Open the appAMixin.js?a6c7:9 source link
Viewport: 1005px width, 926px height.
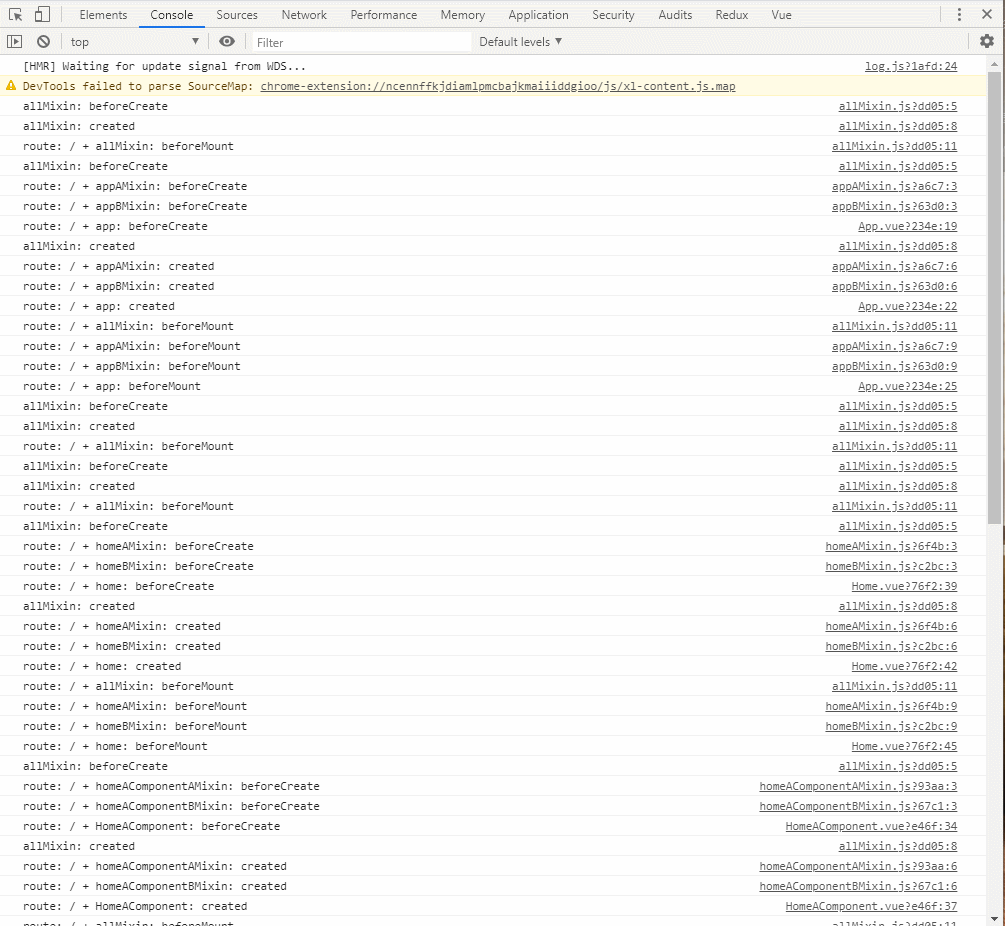894,346
